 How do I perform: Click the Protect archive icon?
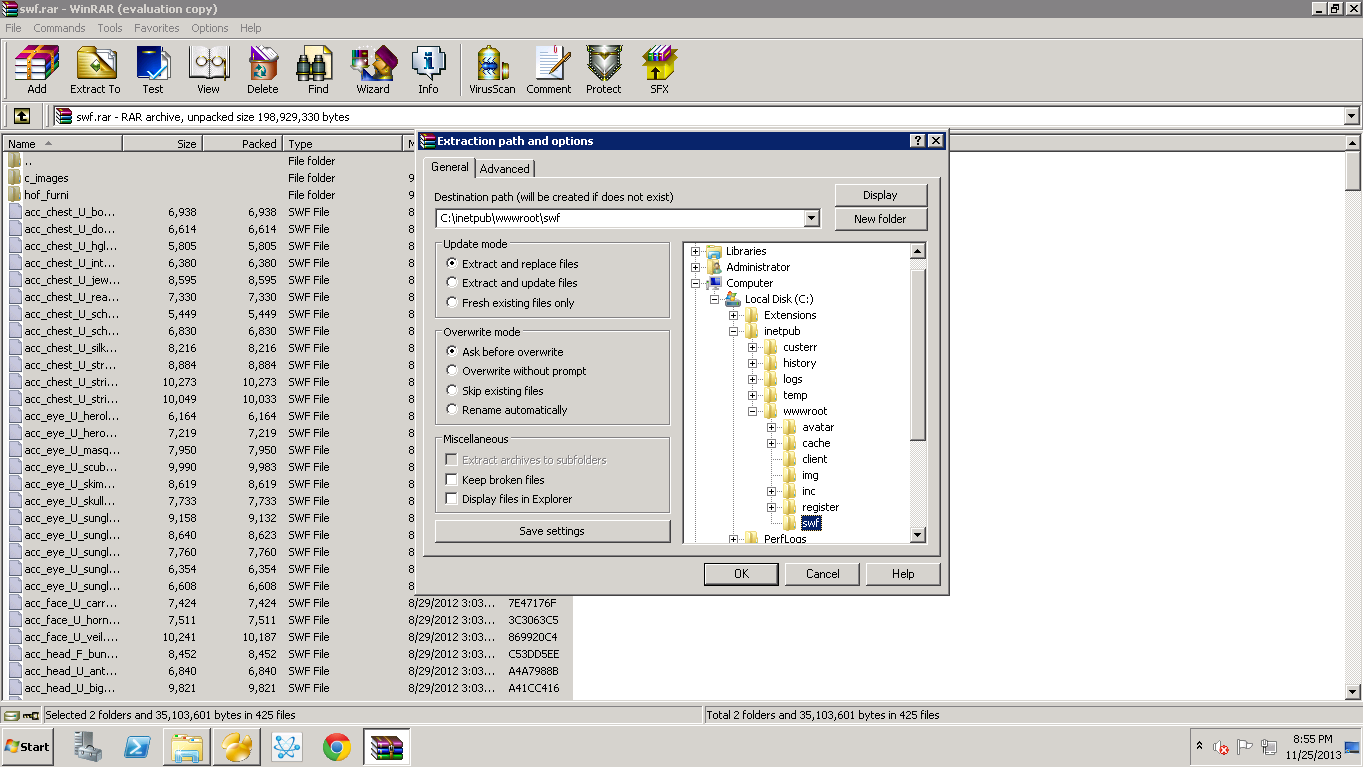pyautogui.click(x=604, y=70)
